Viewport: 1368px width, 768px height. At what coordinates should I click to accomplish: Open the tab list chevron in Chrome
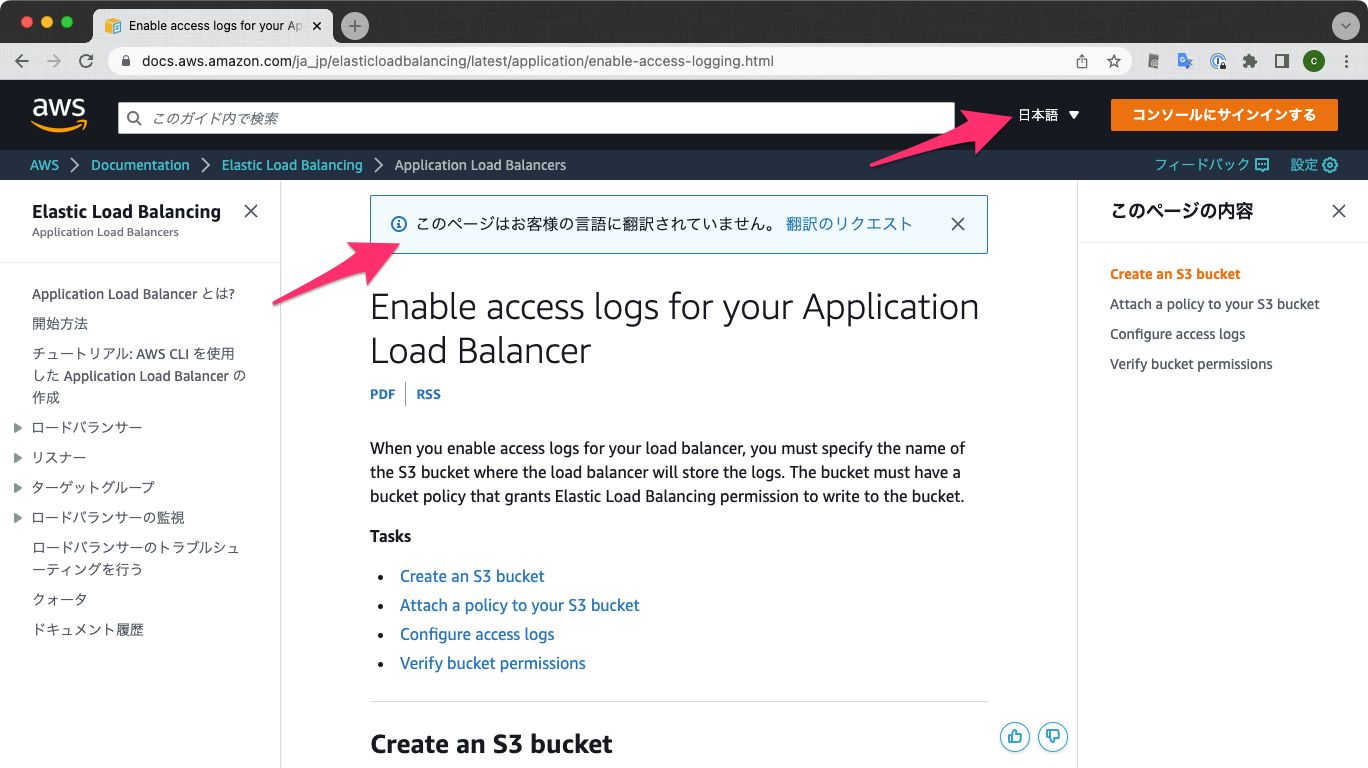pyautogui.click(x=1345, y=26)
